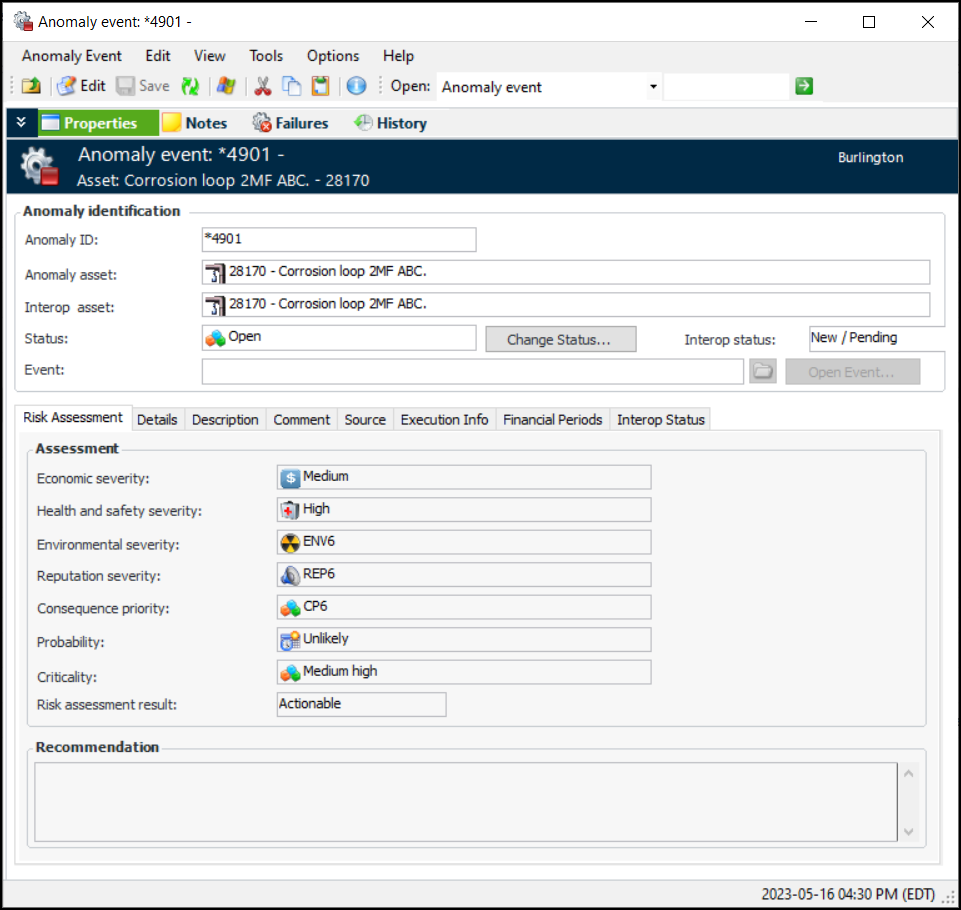Click the empty search field beside Open dropdown

(726, 87)
